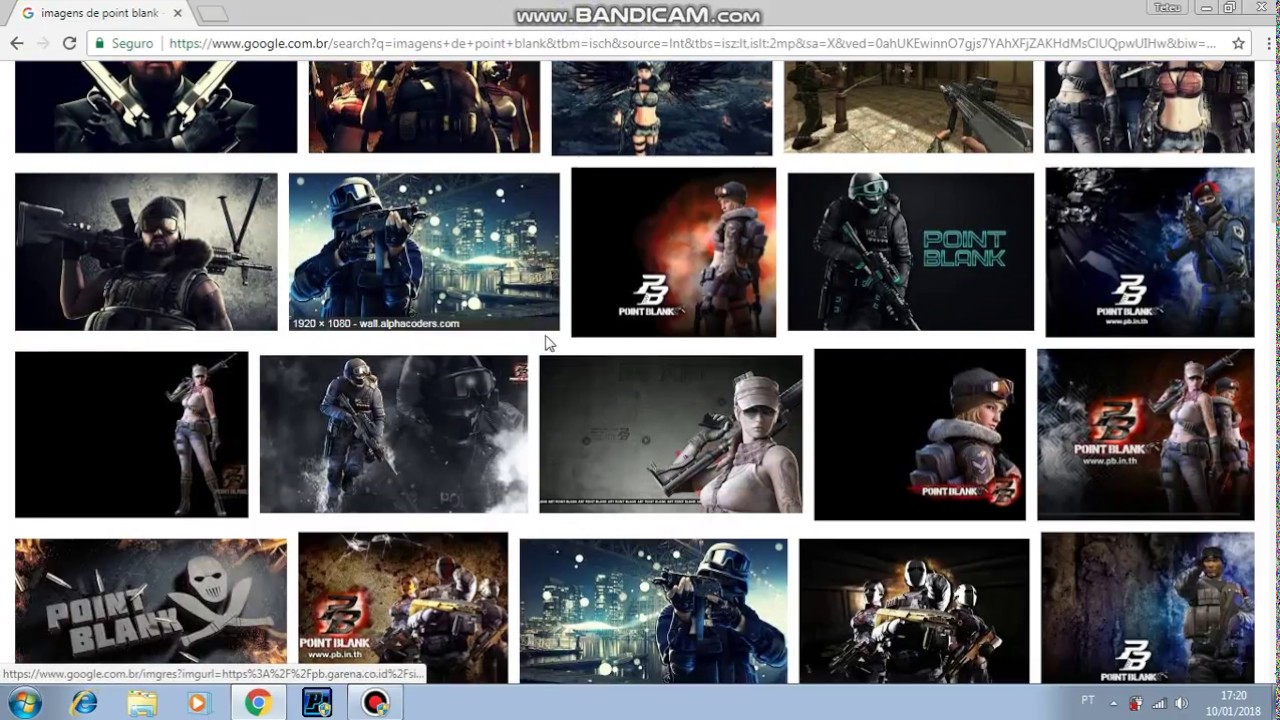Screen dimensions: 1280x720
Task: Open woman in cap holding rifle image
Action: click(670, 434)
